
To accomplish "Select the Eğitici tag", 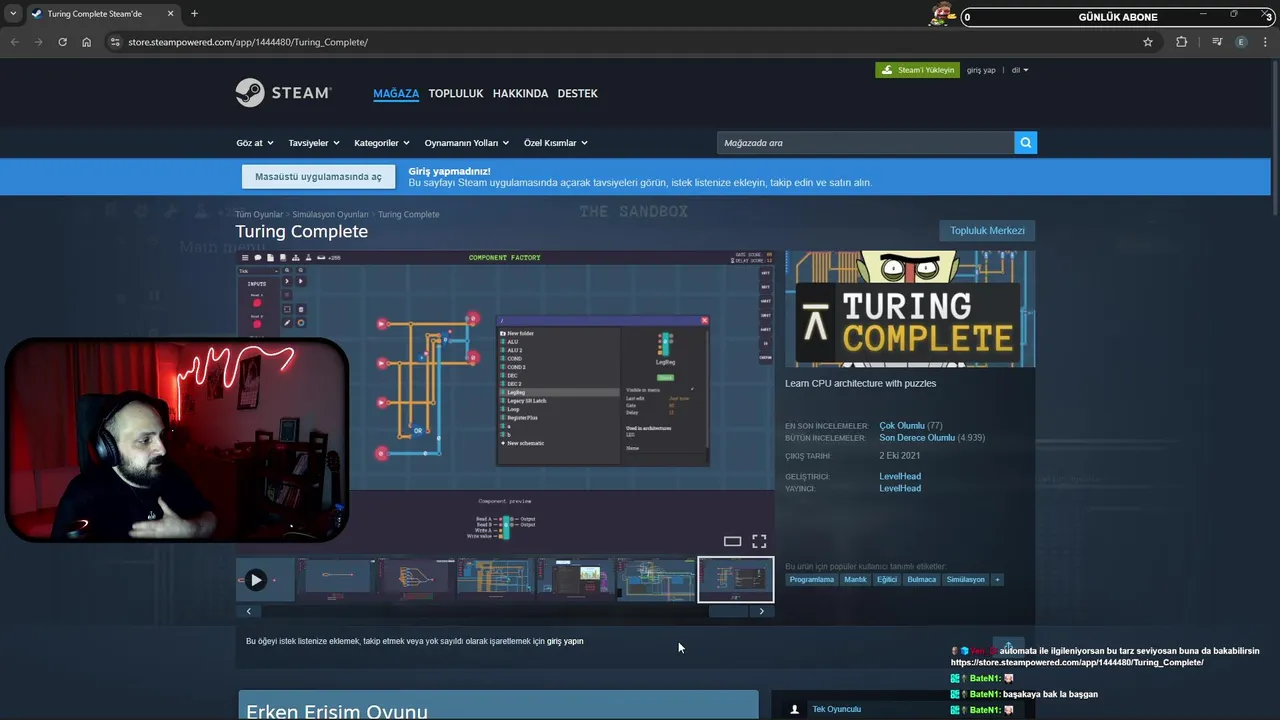I will click(887, 580).
